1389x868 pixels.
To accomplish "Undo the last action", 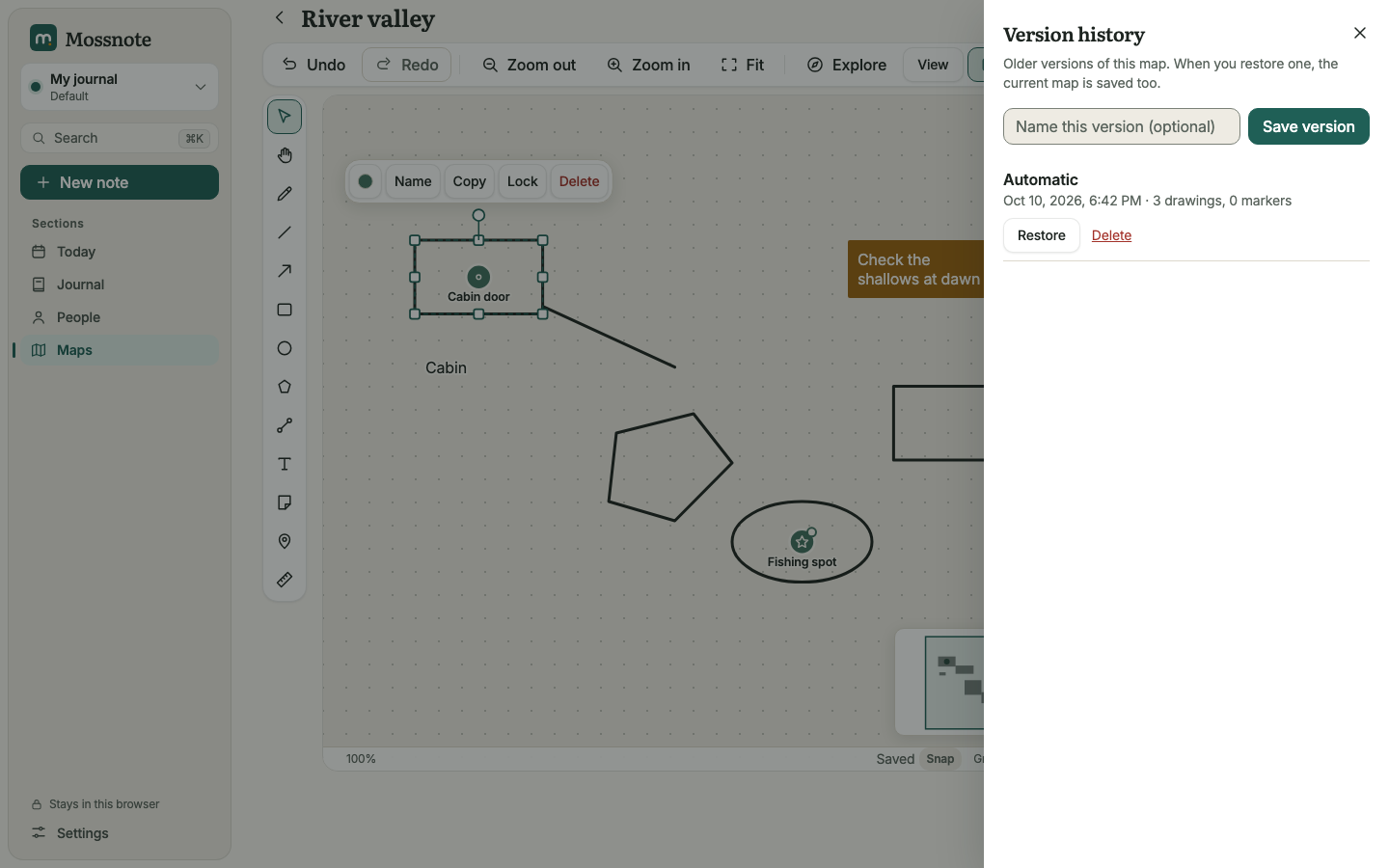I will click(313, 65).
